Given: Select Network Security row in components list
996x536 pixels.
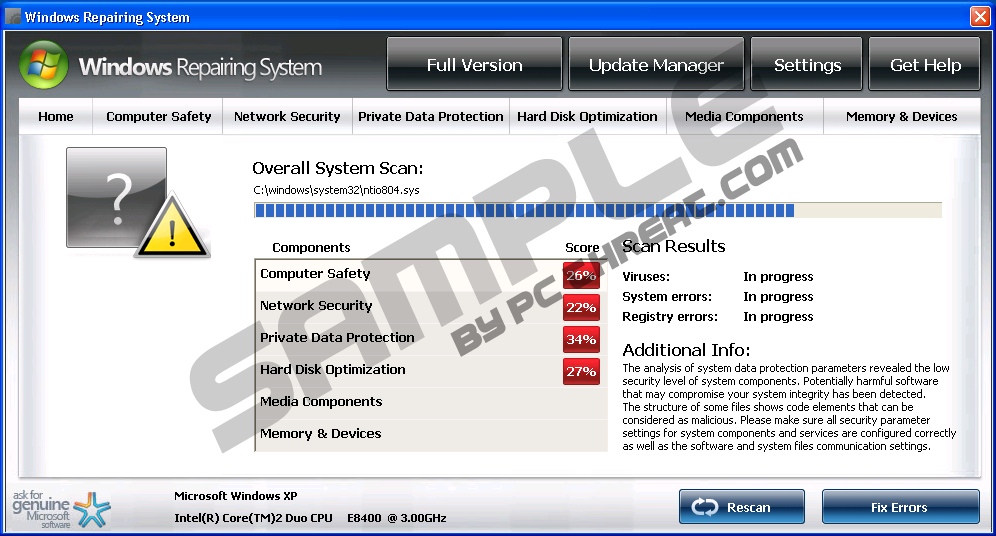Looking at the screenshot, I should pyautogui.click(x=431, y=307).
